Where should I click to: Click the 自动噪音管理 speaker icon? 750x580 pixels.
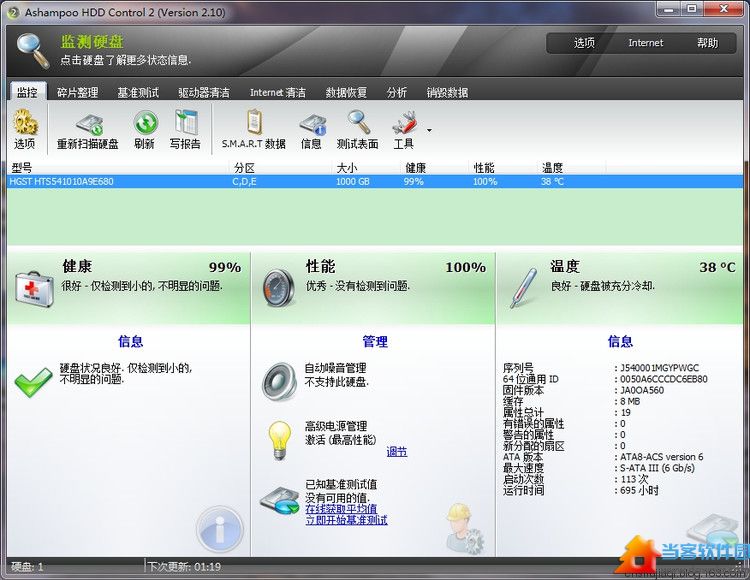tap(279, 381)
